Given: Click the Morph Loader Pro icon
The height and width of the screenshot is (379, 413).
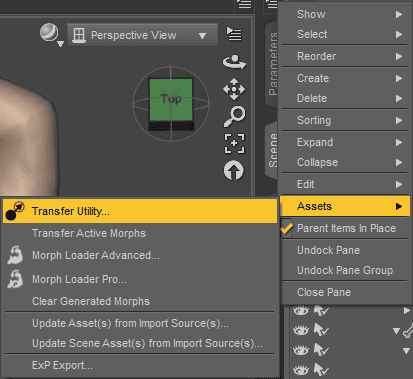Looking at the screenshot, I should pos(15,279).
